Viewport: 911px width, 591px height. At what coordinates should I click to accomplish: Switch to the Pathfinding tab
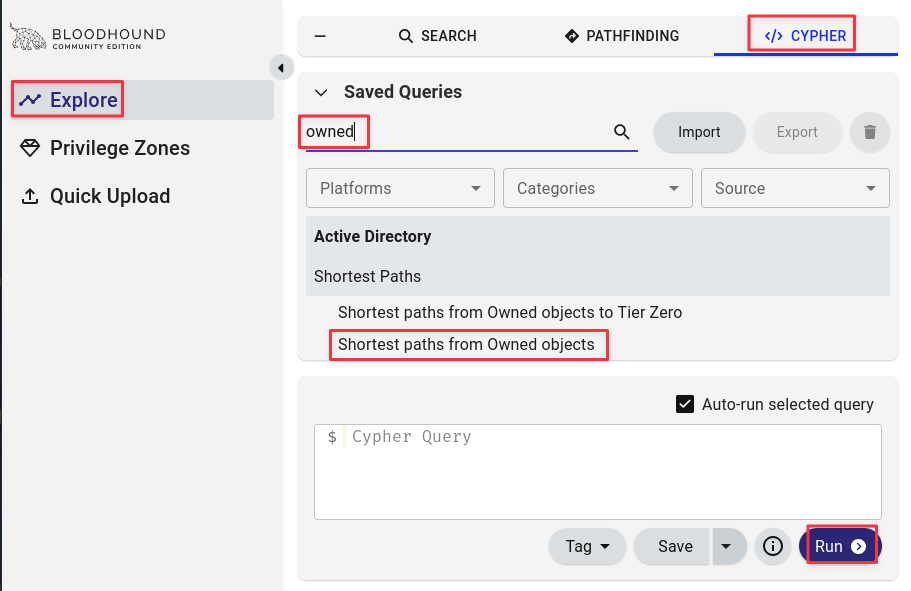pos(622,36)
